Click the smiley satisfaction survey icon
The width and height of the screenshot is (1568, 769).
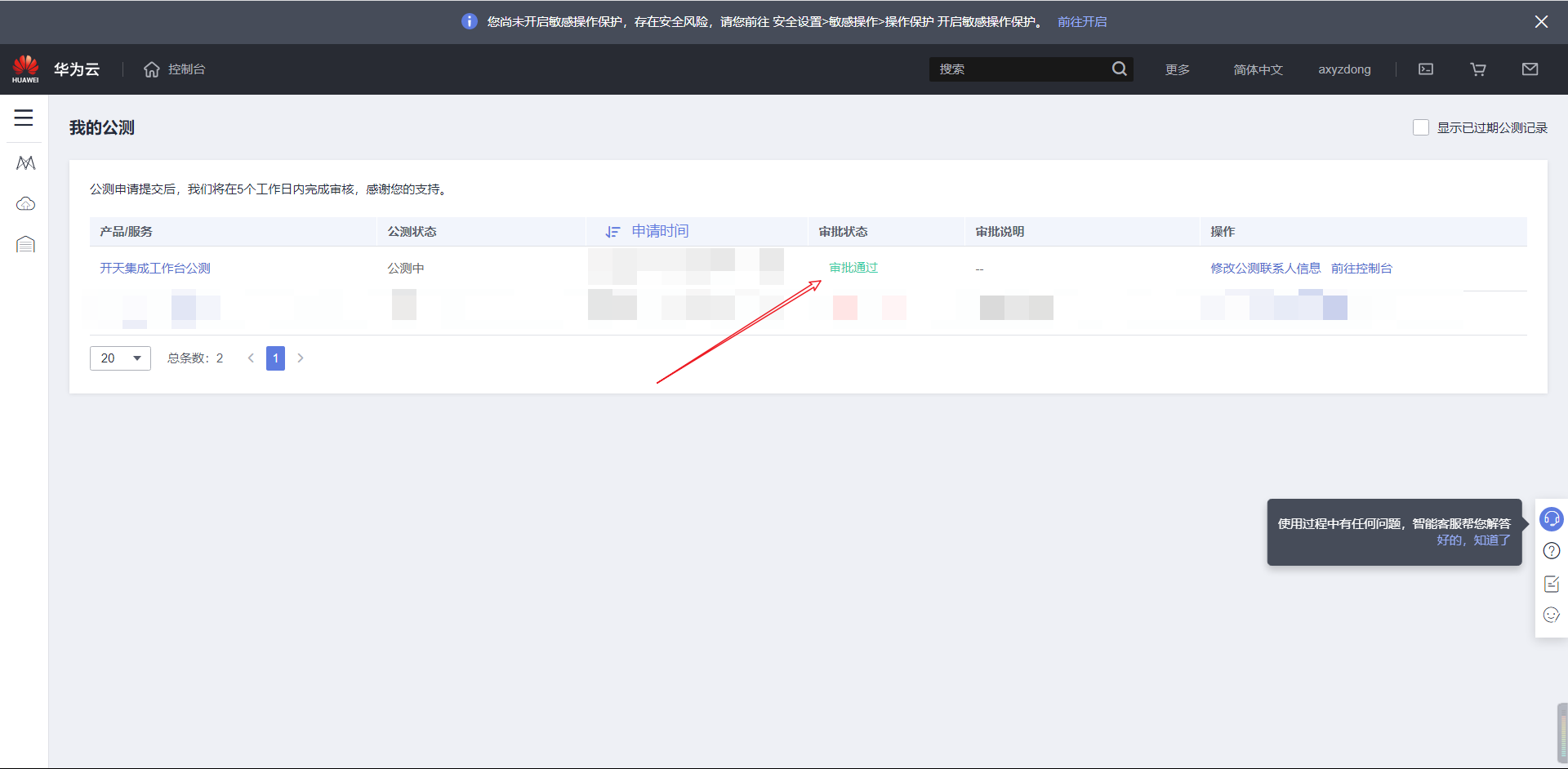pyautogui.click(x=1552, y=615)
